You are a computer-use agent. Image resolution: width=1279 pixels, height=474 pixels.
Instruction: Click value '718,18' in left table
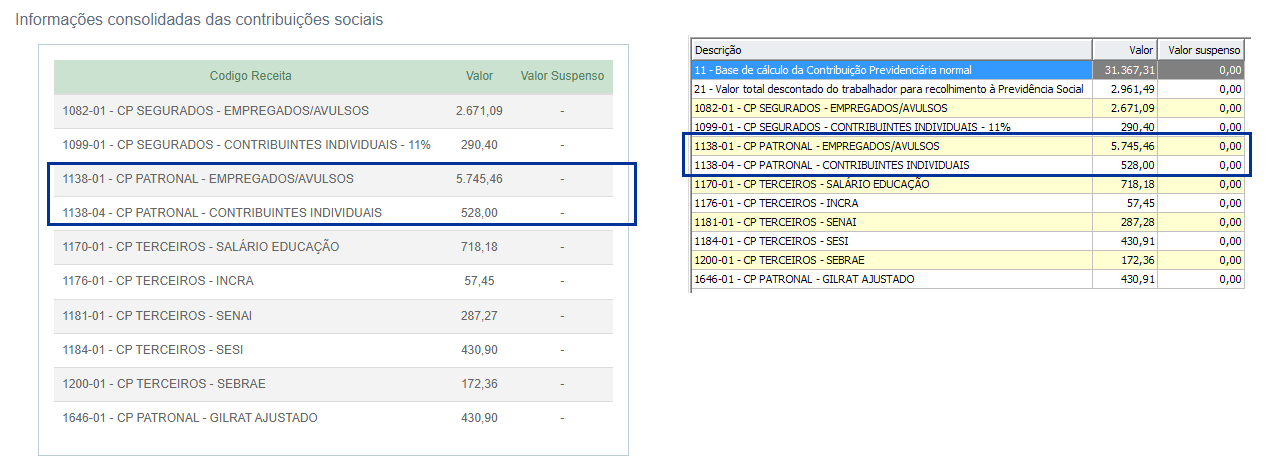click(479, 247)
